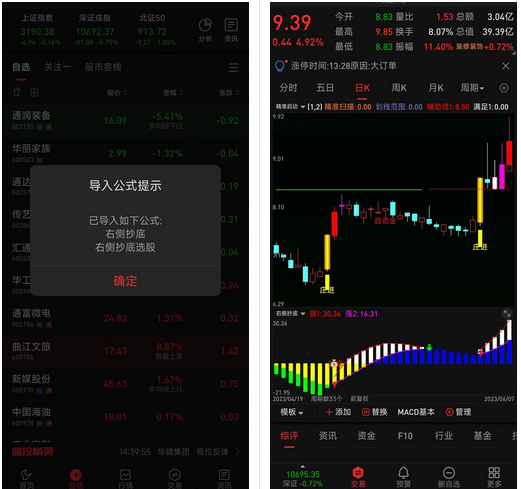The width and height of the screenshot is (521, 489).
Task: Switch to the 自选 watchlist tab
Action: (x=21, y=67)
